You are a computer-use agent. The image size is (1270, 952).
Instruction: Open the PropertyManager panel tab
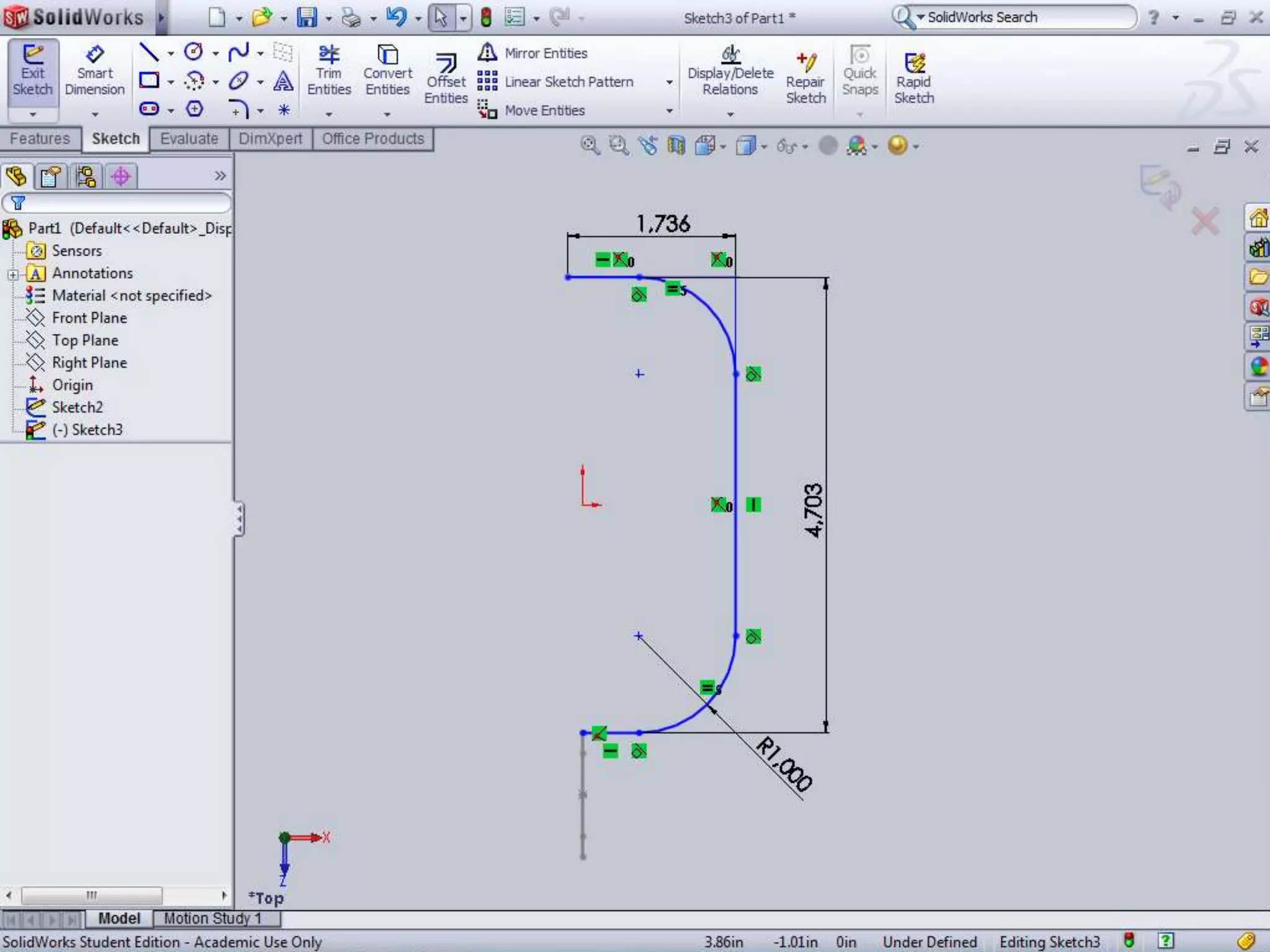(51, 177)
